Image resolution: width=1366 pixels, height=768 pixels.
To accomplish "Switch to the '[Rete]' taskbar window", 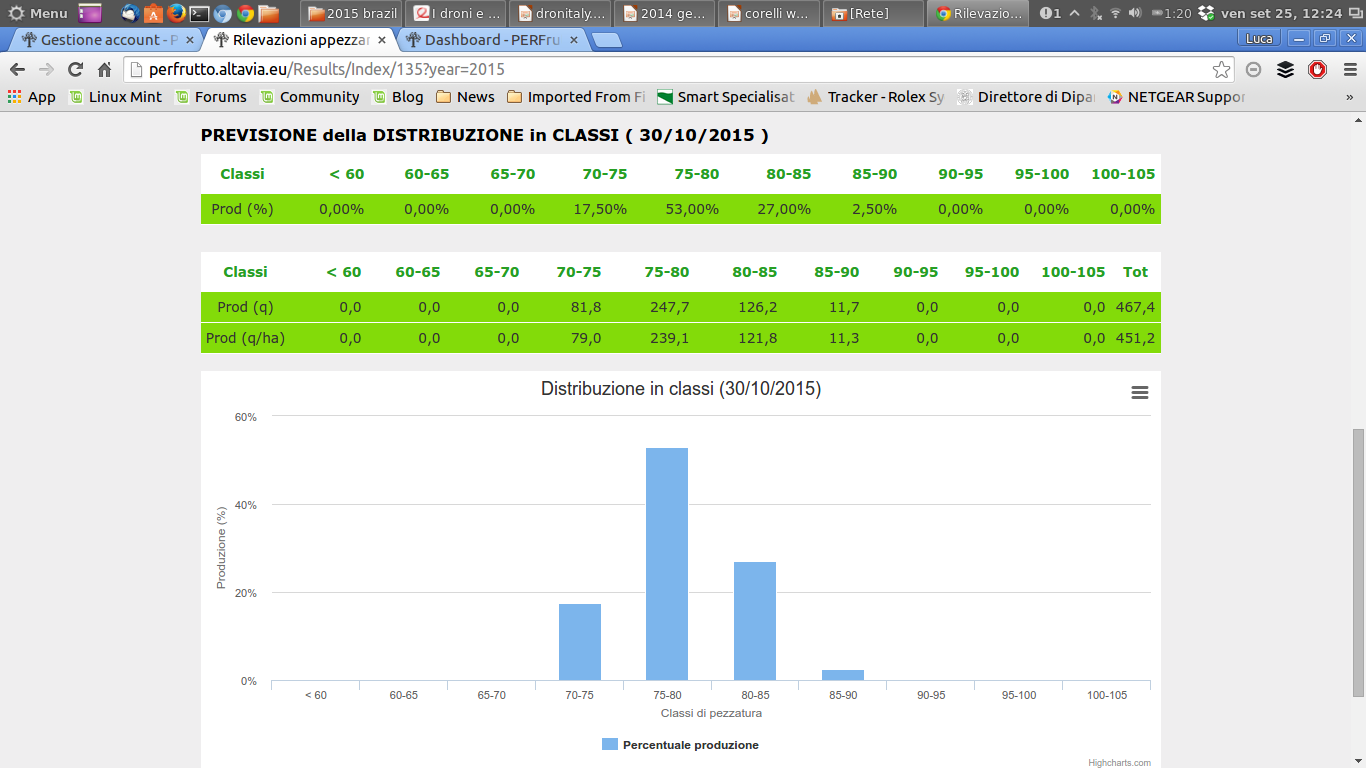I will [872, 14].
